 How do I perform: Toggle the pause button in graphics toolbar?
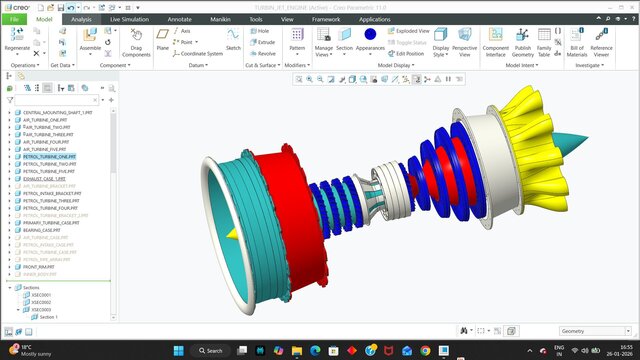pyautogui.click(x=448, y=79)
